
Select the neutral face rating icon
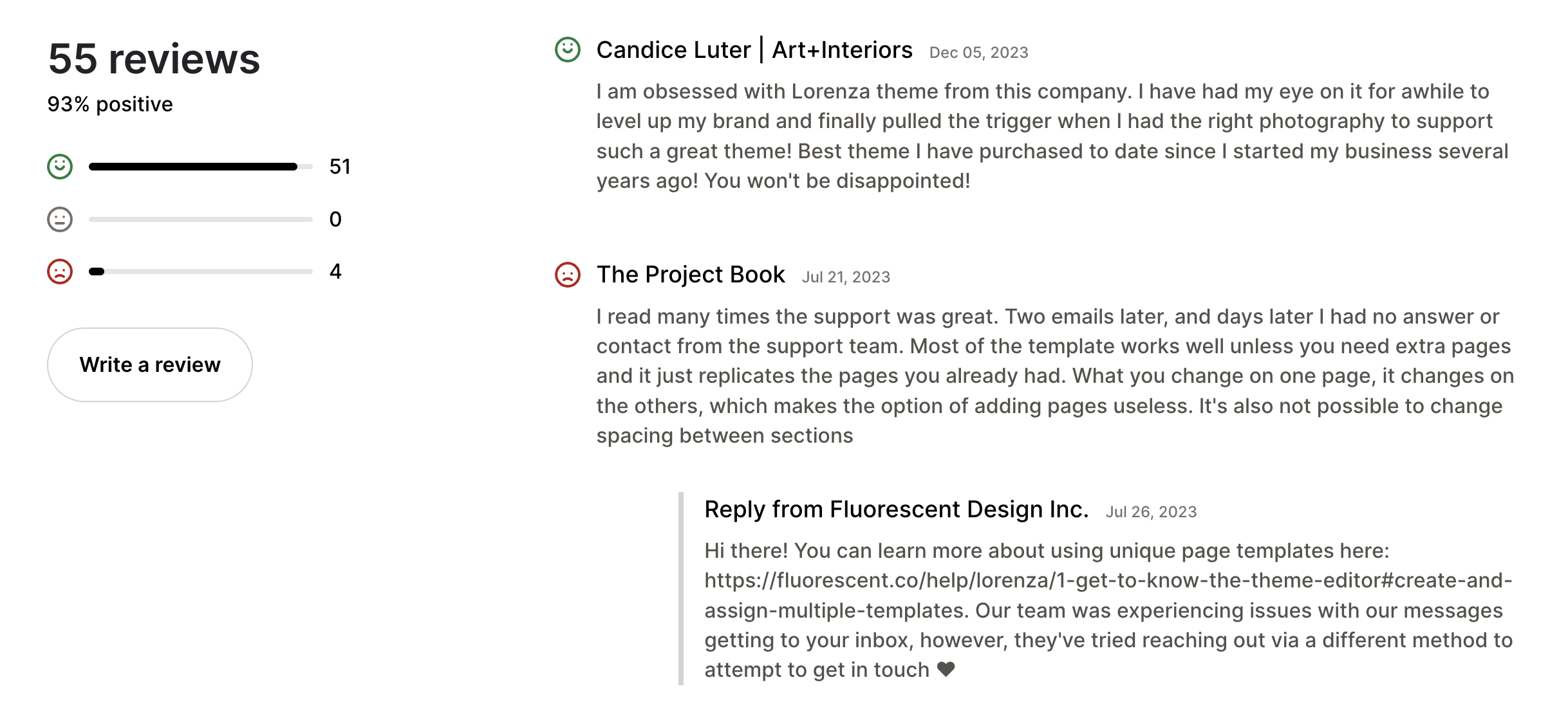pos(59,219)
